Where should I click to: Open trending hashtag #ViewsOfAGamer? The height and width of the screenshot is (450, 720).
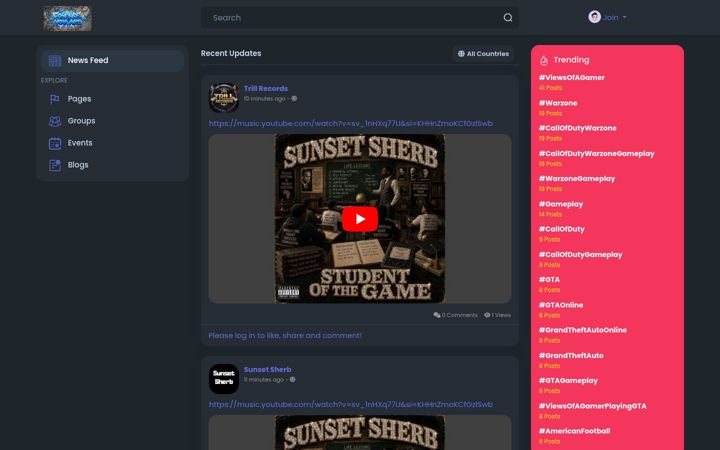[x=571, y=78]
